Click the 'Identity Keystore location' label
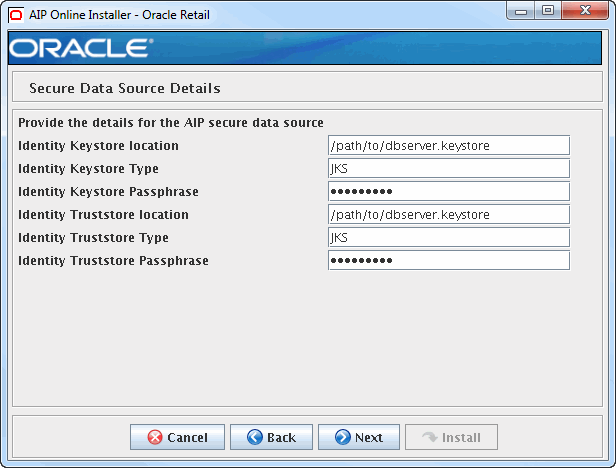 98,146
